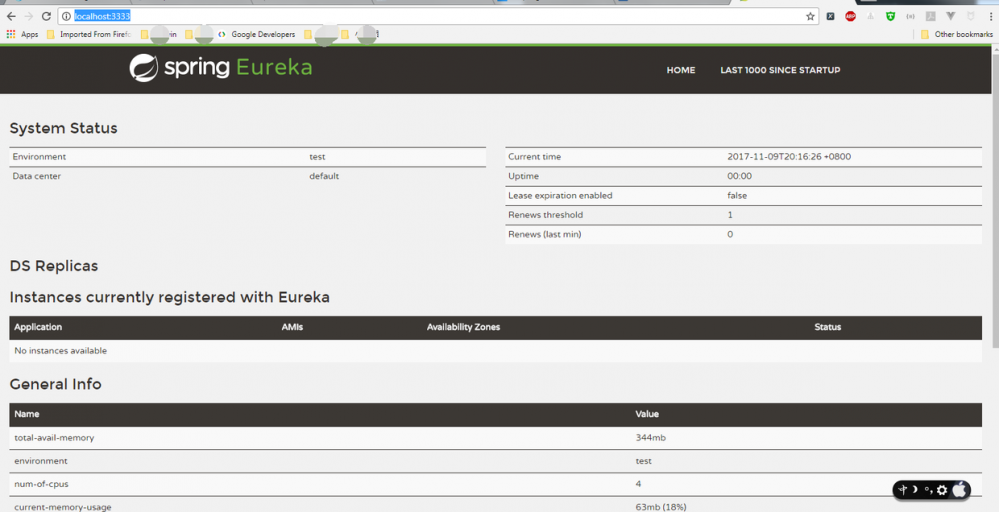Click the Renews threshold label

(545, 215)
